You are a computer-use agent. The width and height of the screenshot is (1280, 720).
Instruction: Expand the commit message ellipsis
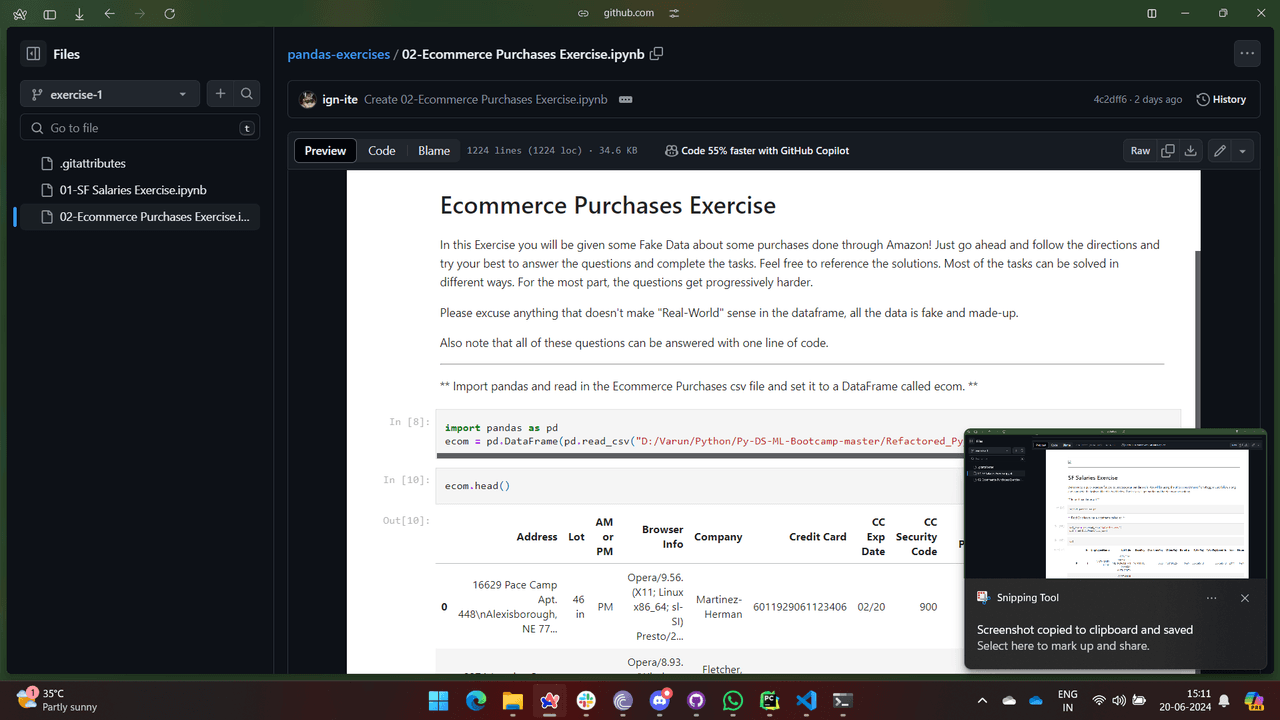tap(626, 100)
